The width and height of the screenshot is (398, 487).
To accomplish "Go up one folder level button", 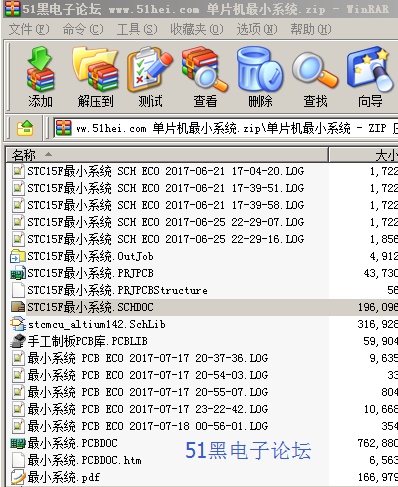I will pyautogui.click(x=25, y=128).
